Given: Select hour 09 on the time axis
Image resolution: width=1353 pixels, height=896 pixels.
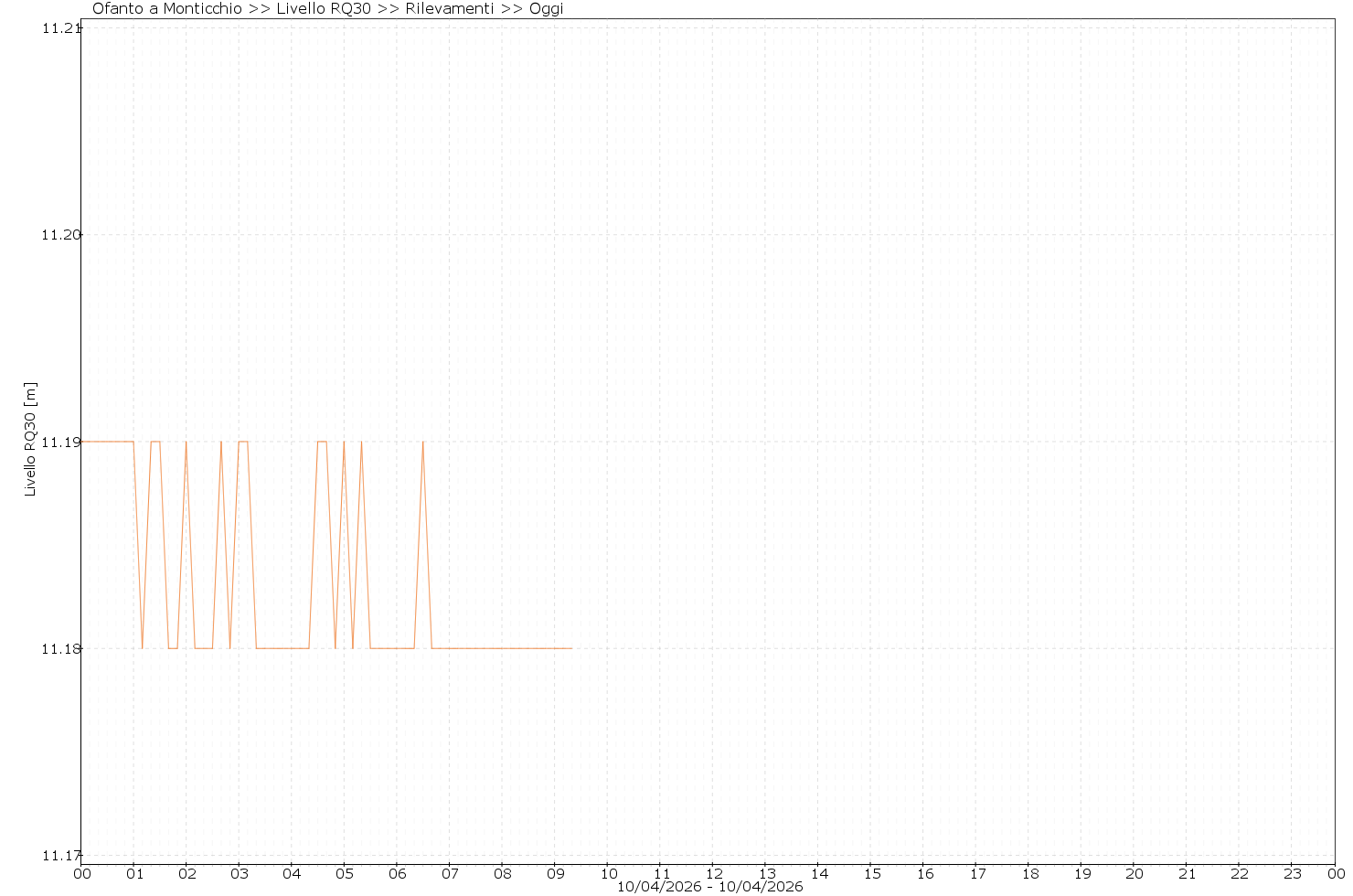Looking at the screenshot, I should tap(555, 874).
